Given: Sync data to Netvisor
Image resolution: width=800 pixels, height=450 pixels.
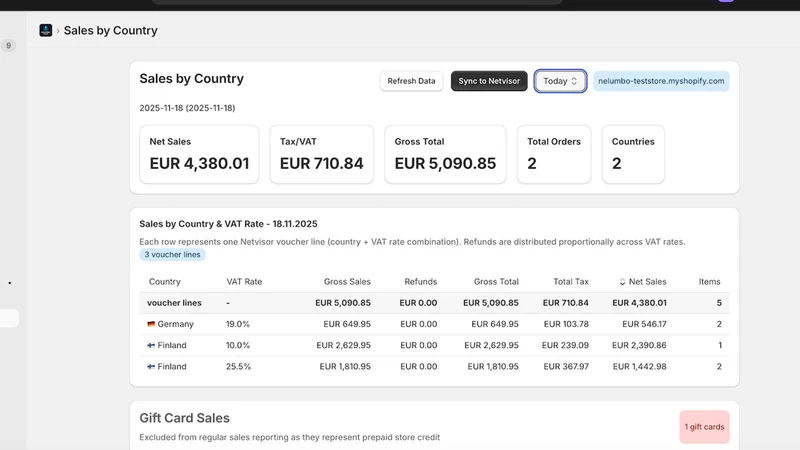Looking at the screenshot, I should point(489,81).
